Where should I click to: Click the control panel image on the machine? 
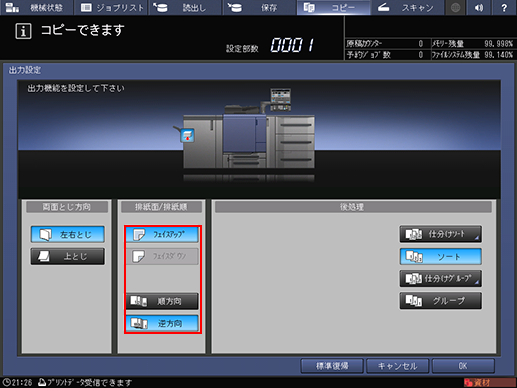[x=280, y=99]
